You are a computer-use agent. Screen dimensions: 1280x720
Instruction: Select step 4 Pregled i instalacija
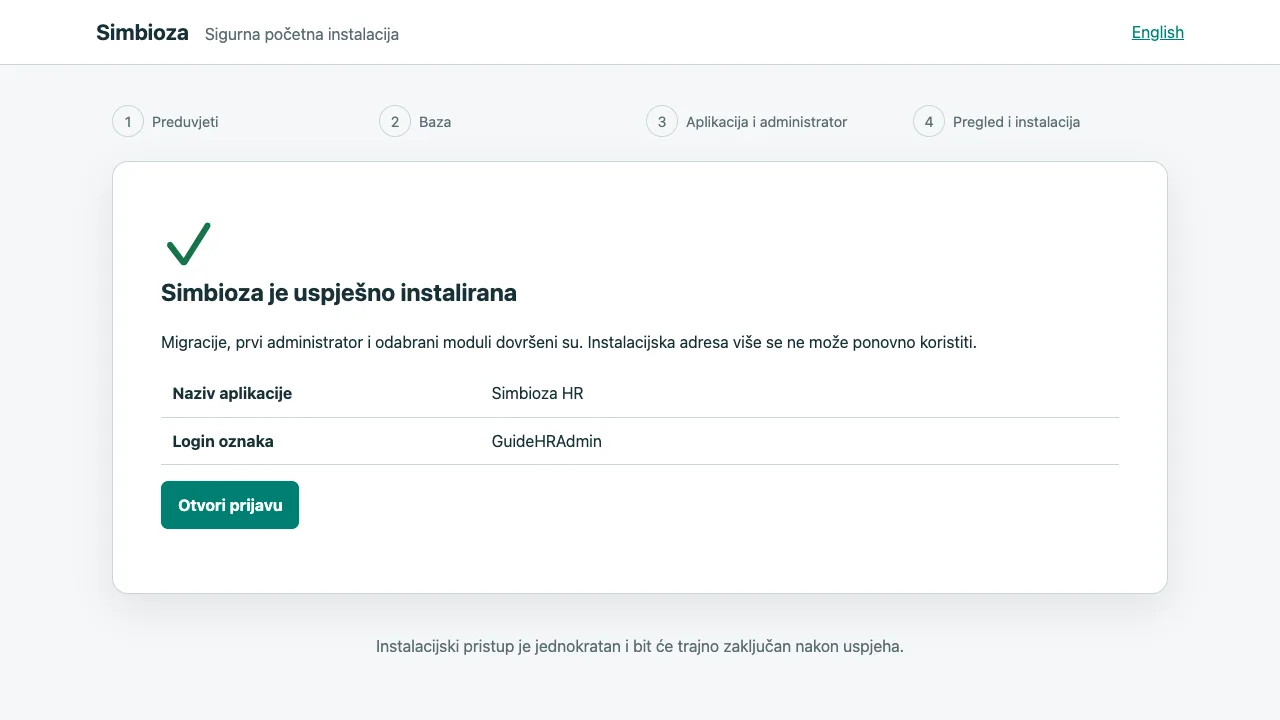click(x=997, y=122)
